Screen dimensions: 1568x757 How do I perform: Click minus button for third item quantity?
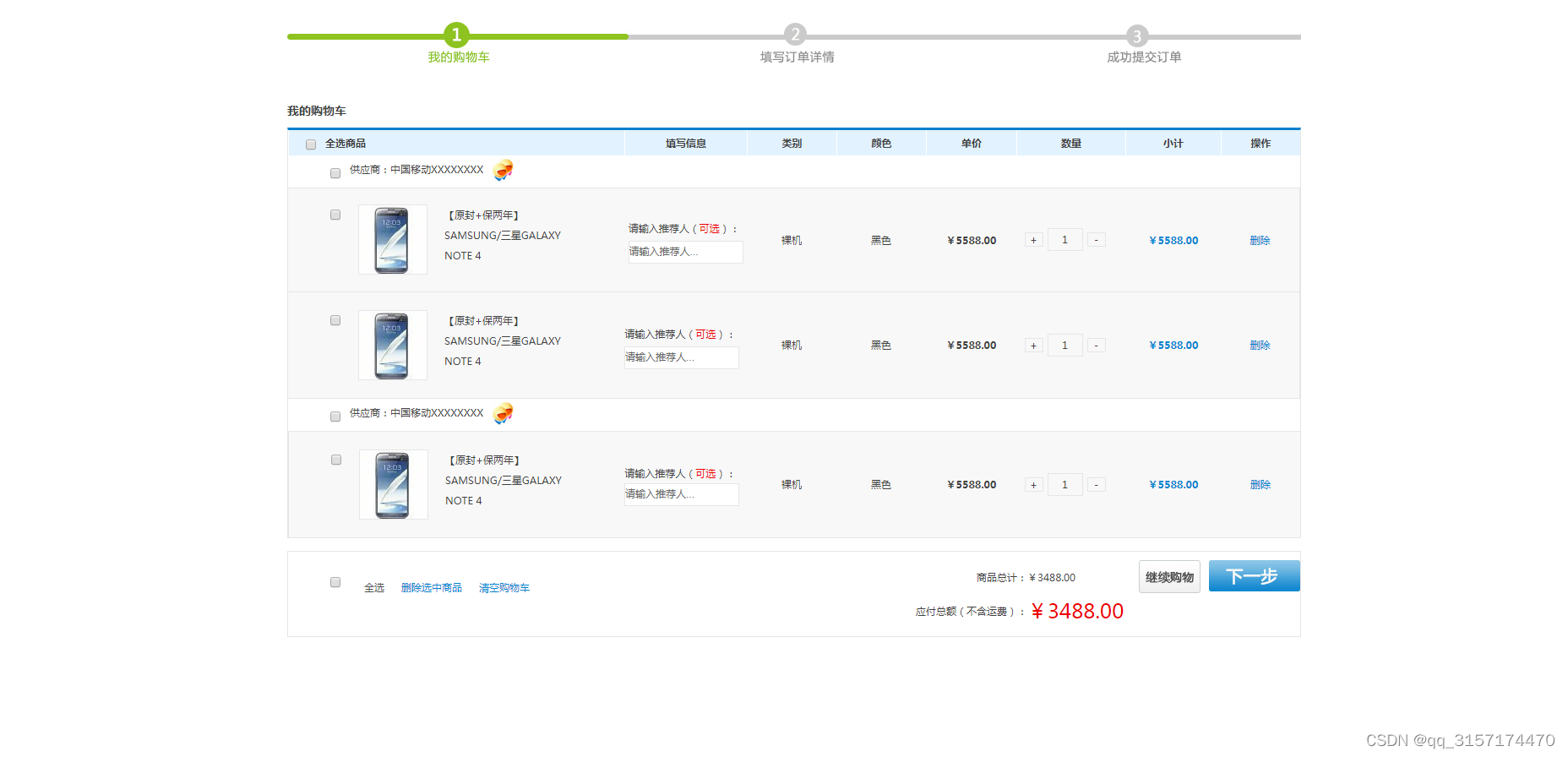point(1096,485)
